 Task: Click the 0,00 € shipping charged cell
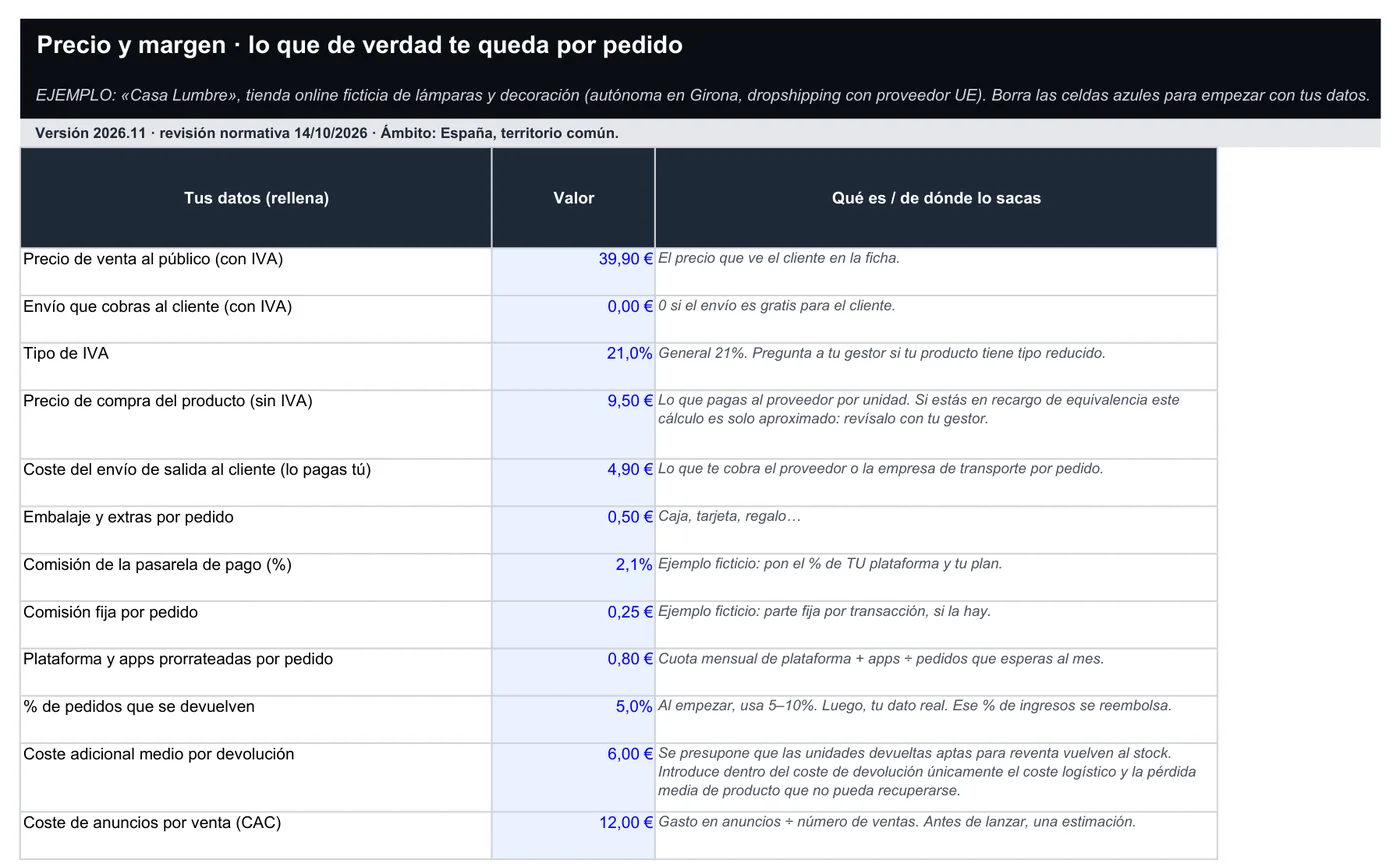(x=573, y=319)
